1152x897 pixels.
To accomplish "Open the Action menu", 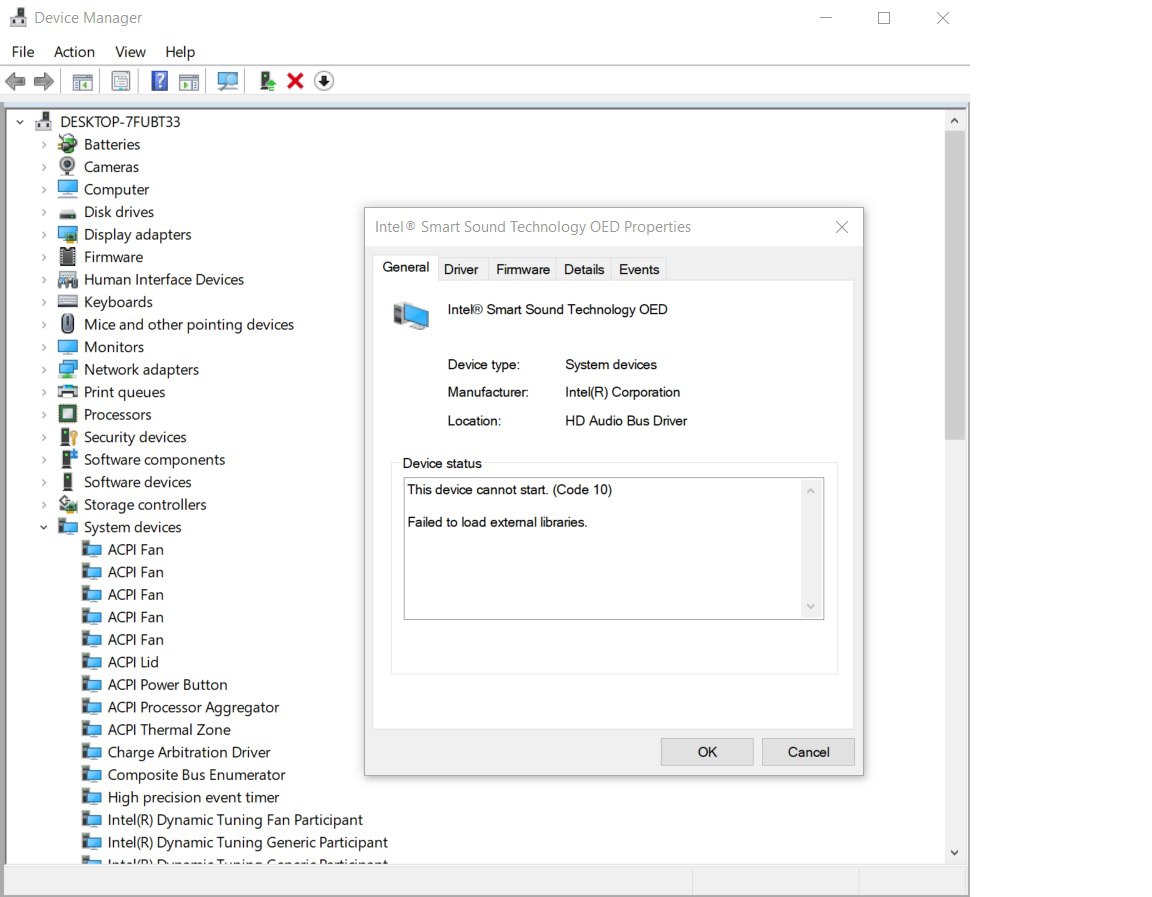I will tap(74, 51).
